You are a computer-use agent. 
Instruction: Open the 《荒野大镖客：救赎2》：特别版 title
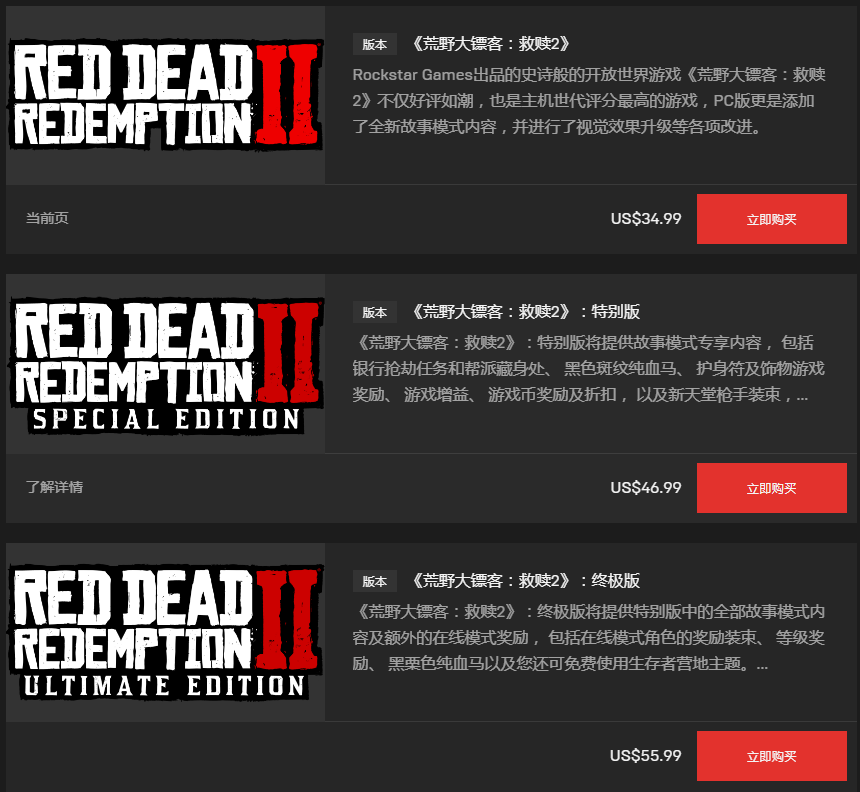[x=524, y=312]
